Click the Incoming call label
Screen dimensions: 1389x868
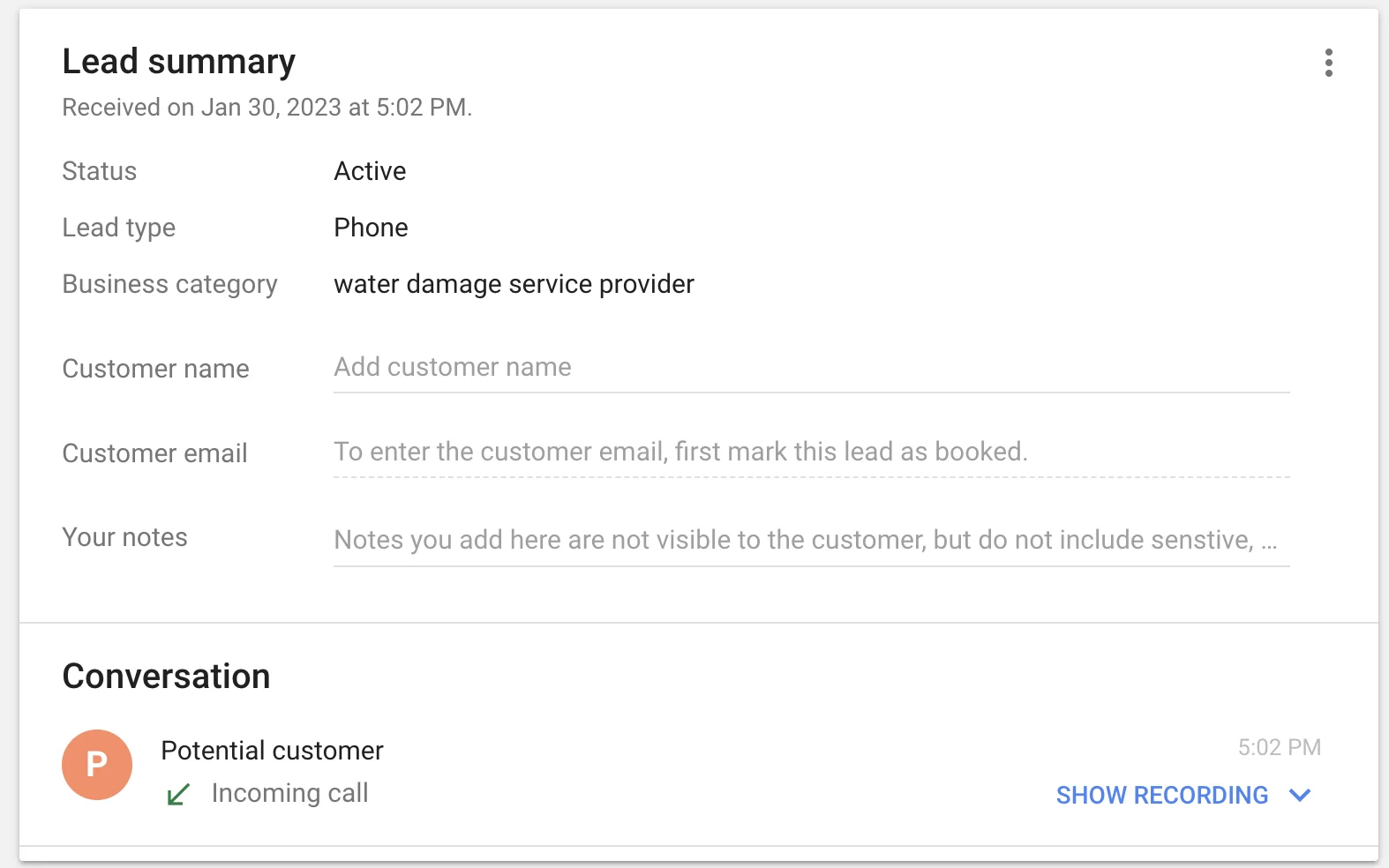pos(289,793)
